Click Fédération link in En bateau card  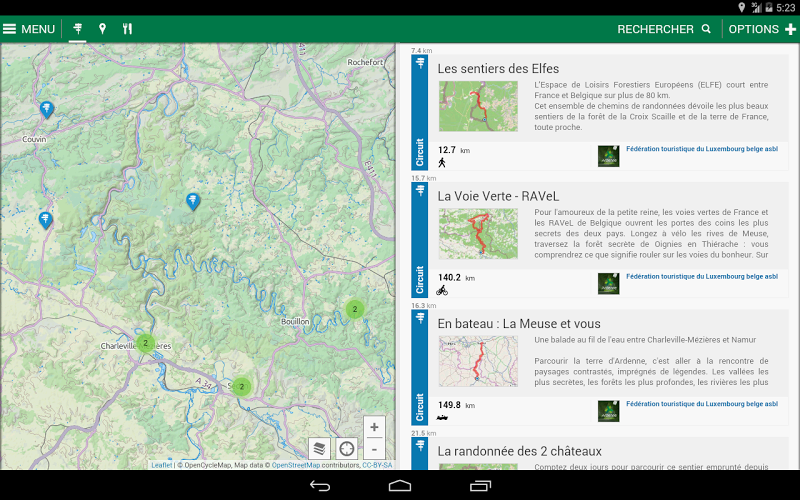[x=702, y=404]
